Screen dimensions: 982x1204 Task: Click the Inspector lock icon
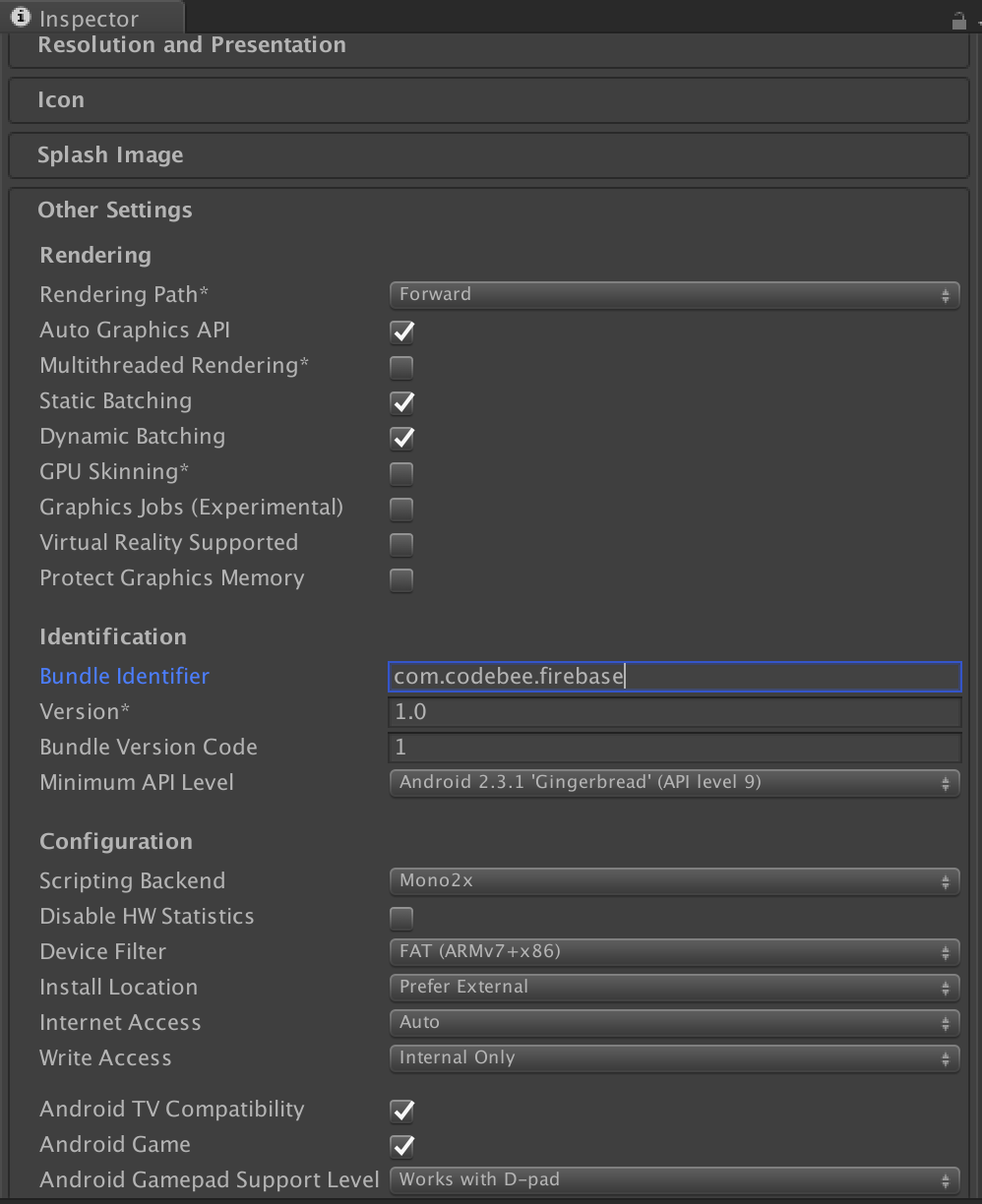pos(958,20)
